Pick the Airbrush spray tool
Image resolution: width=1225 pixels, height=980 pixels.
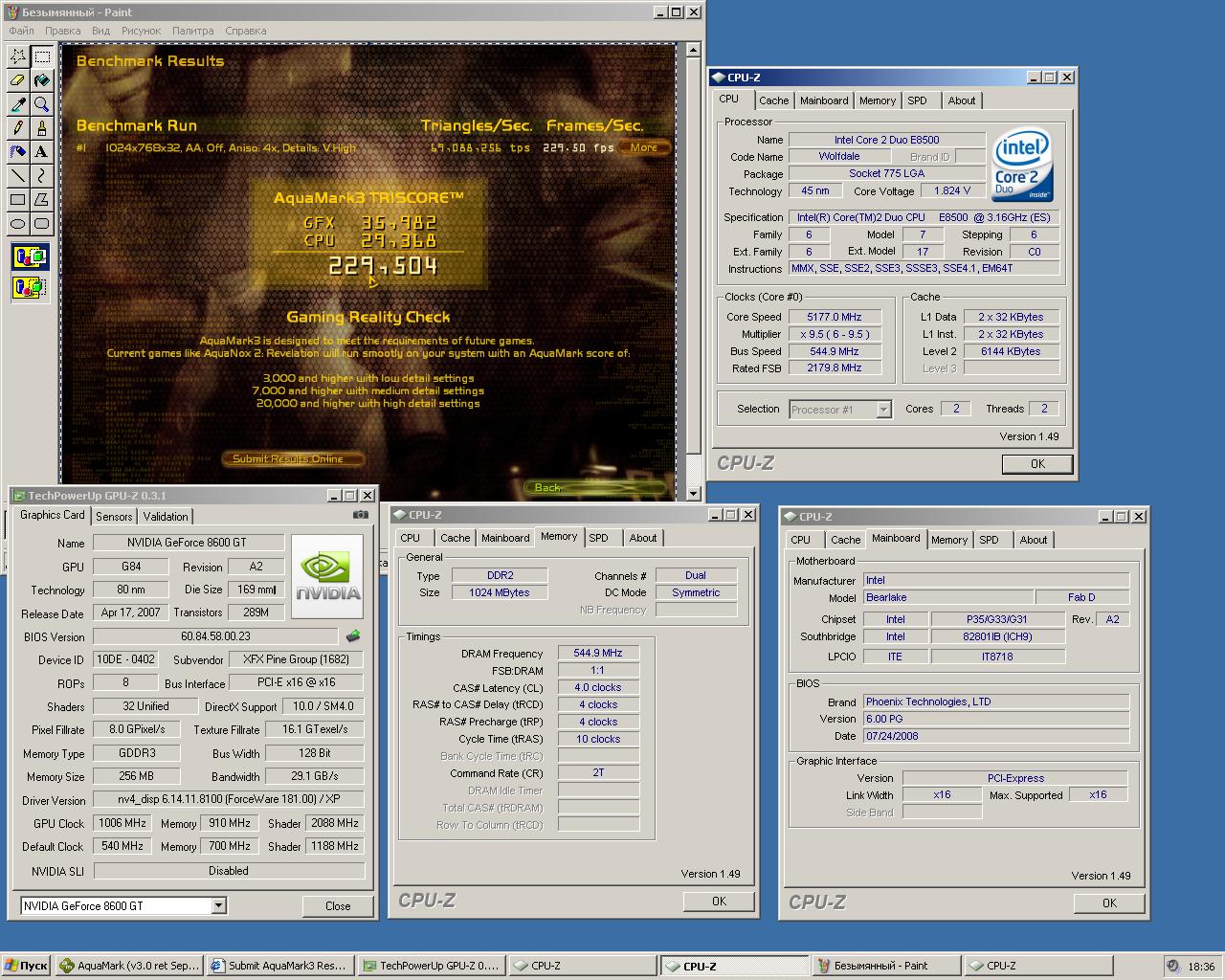pos(18,151)
